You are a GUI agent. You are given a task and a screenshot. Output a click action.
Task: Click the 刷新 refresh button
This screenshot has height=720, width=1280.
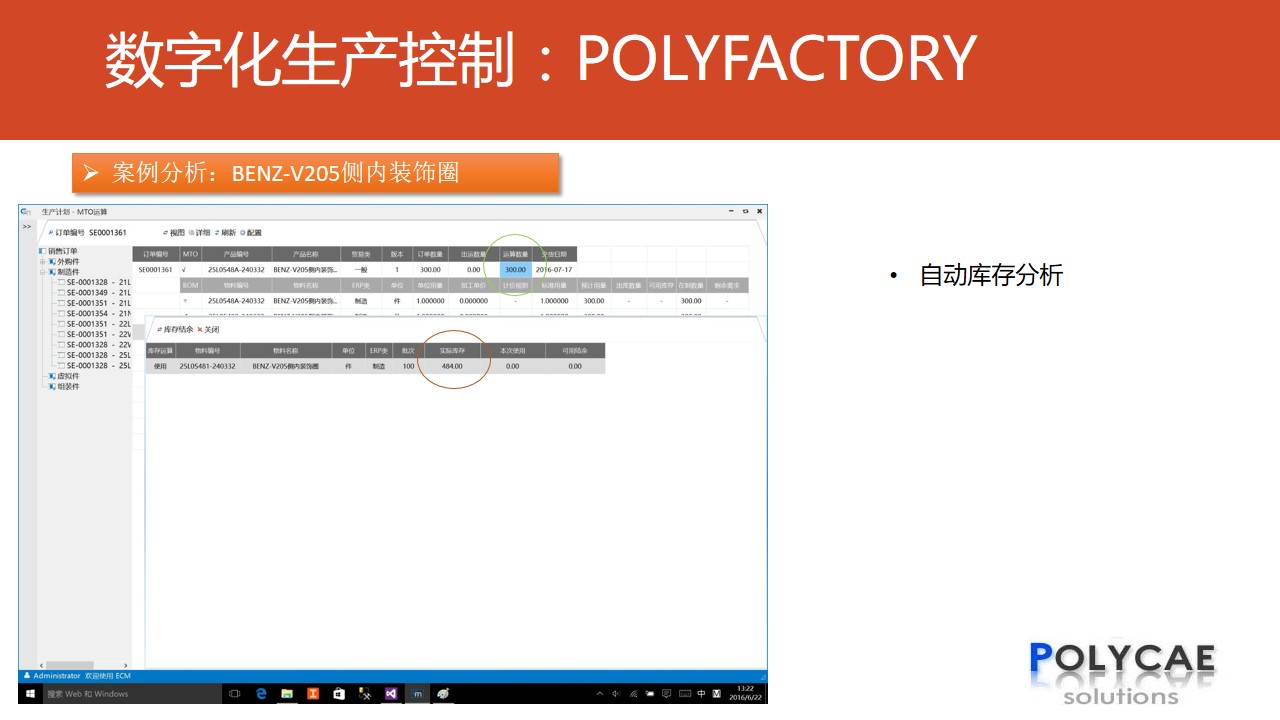225,233
